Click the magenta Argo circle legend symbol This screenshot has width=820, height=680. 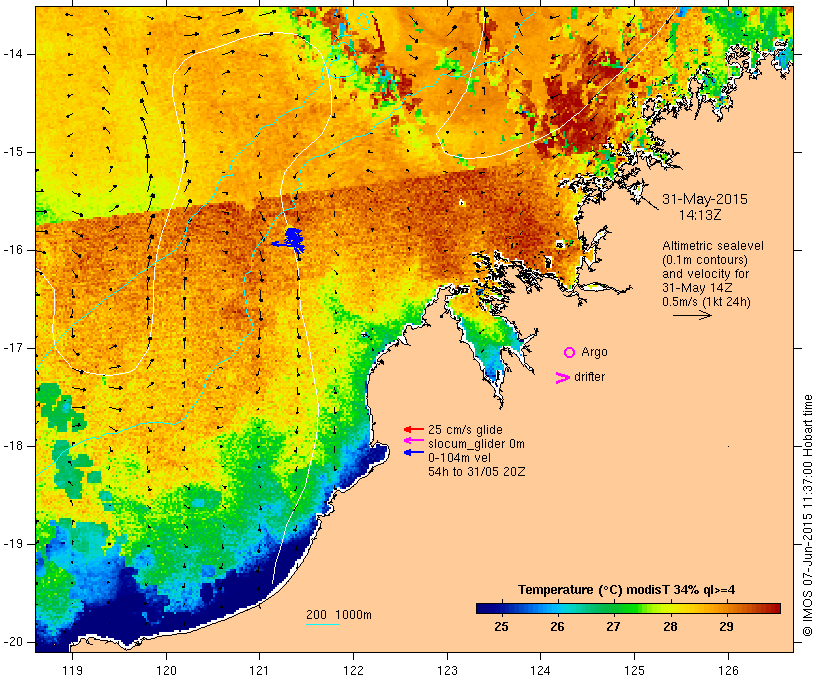click(x=570, y=353)
